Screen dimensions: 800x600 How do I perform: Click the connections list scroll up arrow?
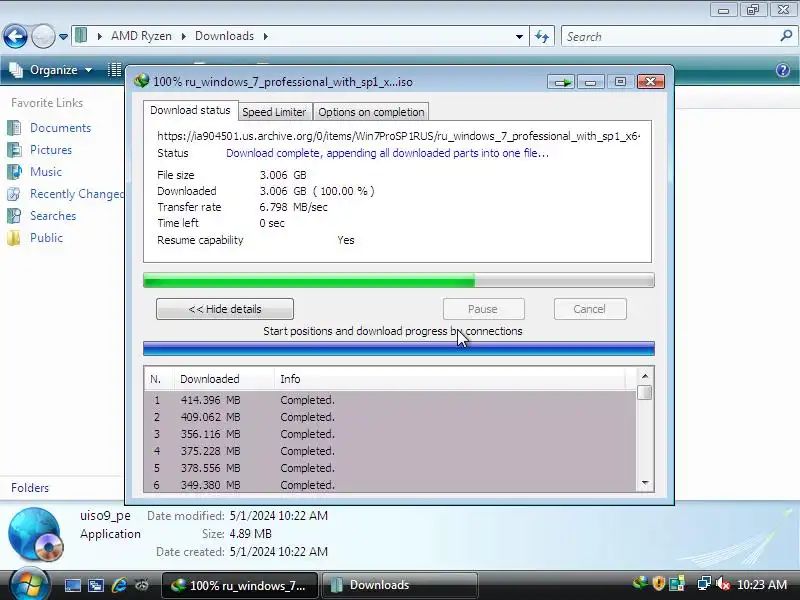(x=645, y=376)
